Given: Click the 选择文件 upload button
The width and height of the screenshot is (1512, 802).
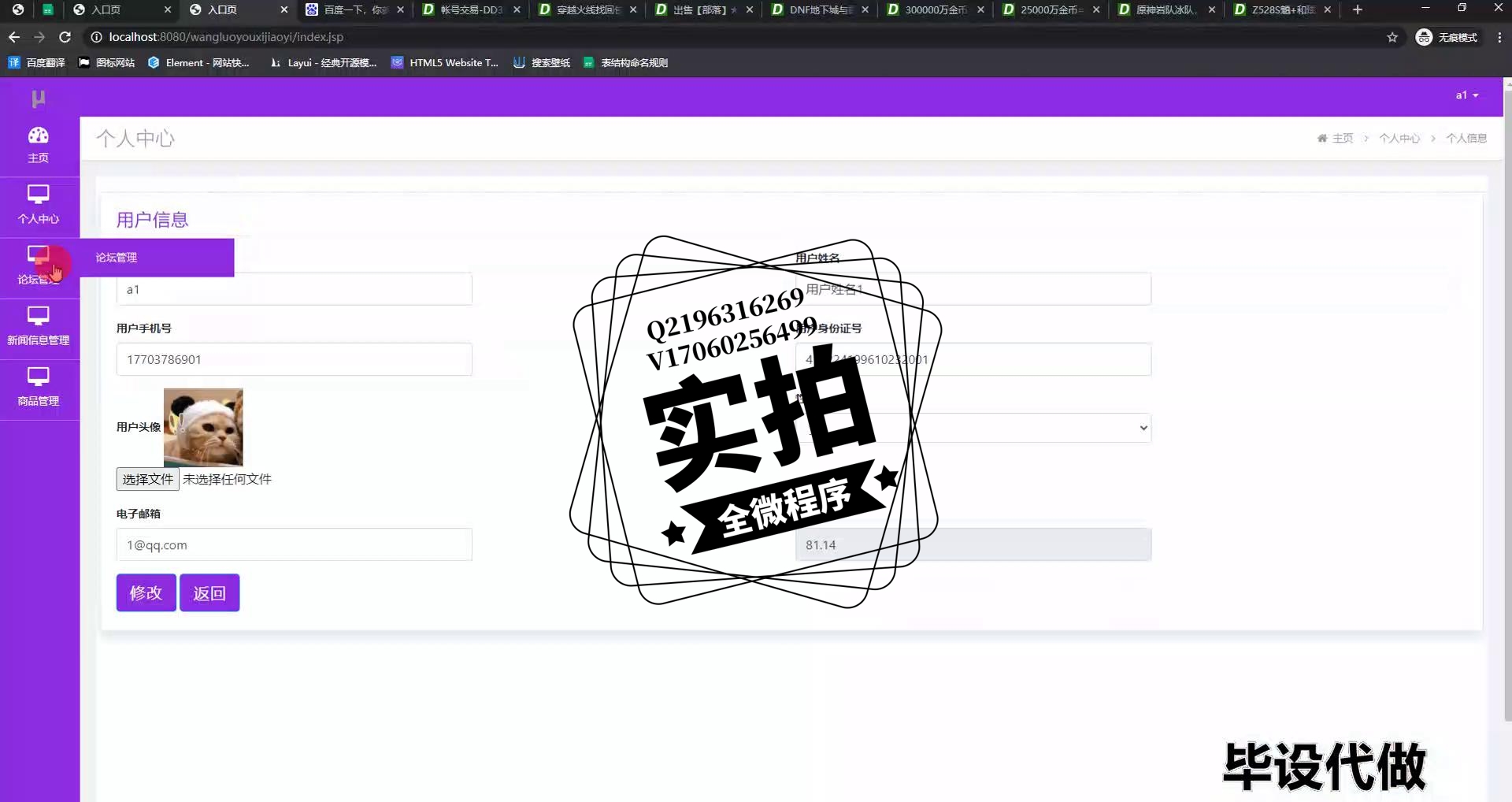Looking at the screenshot, I should point(148,479).
